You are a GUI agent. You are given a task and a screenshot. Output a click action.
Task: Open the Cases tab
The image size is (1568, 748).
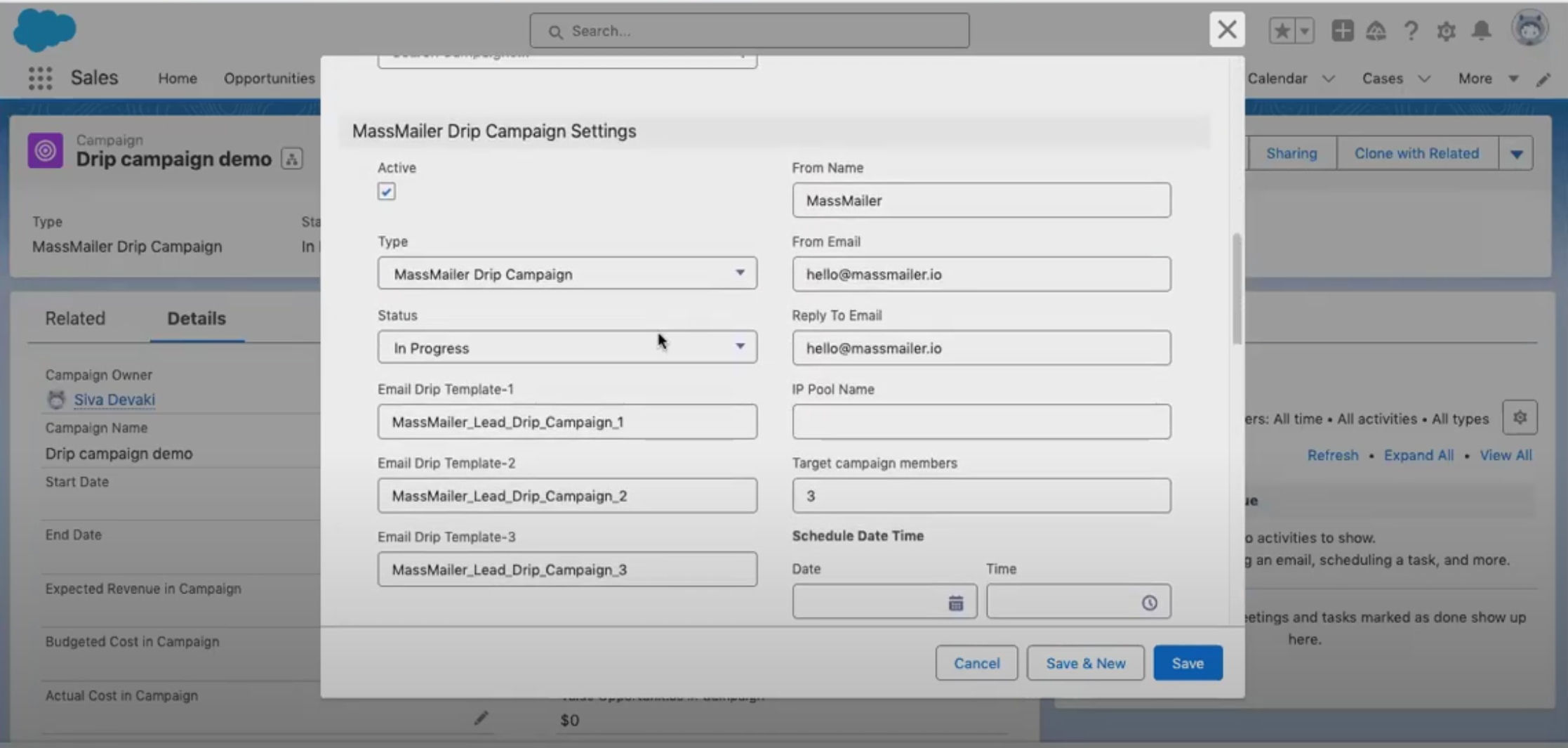[x=1382, y=78]
